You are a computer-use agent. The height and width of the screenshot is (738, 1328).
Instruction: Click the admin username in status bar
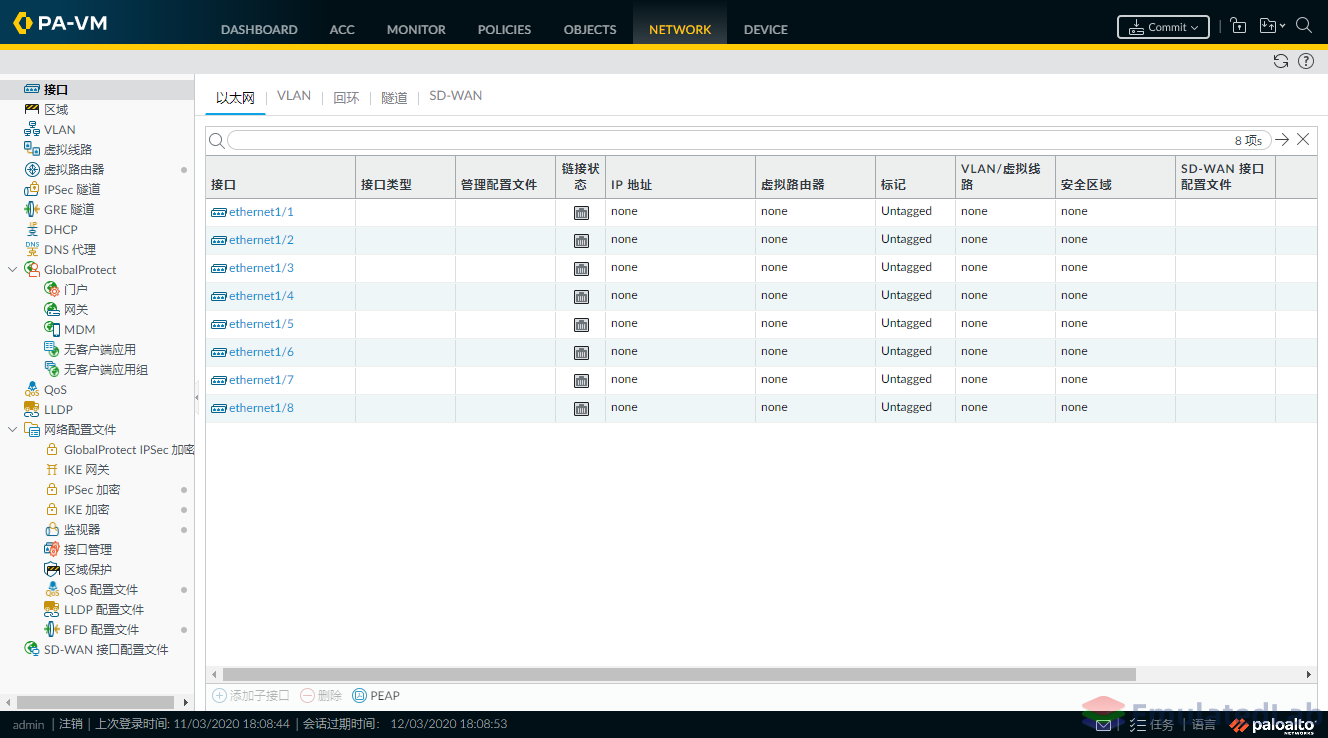28,724
